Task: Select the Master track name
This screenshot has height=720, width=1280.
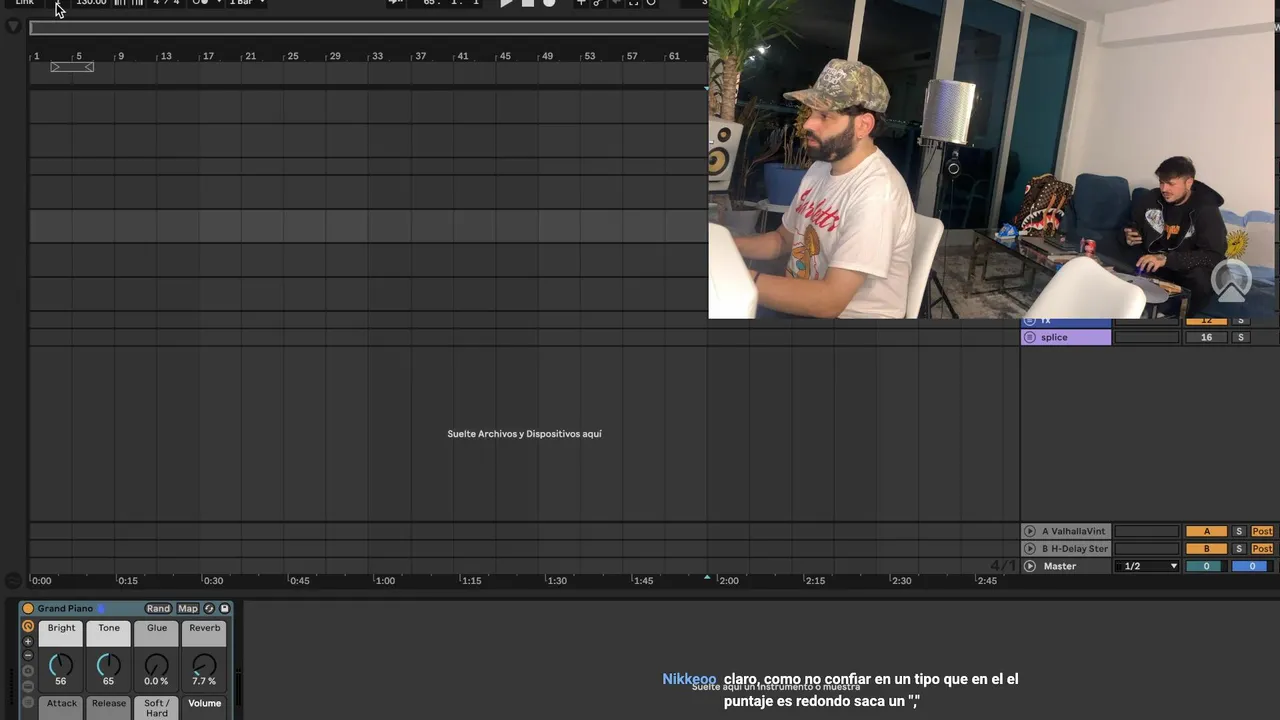Action: point(1060,566)
